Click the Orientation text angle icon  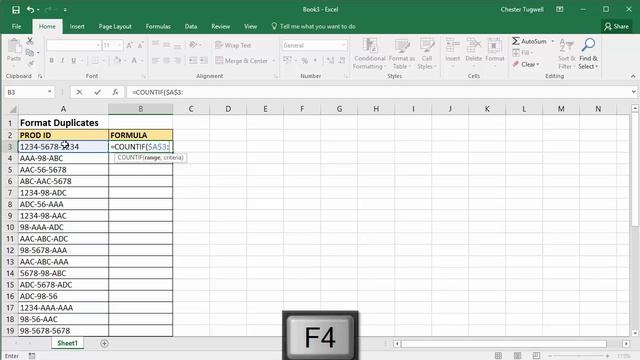(x=193, y=44)
